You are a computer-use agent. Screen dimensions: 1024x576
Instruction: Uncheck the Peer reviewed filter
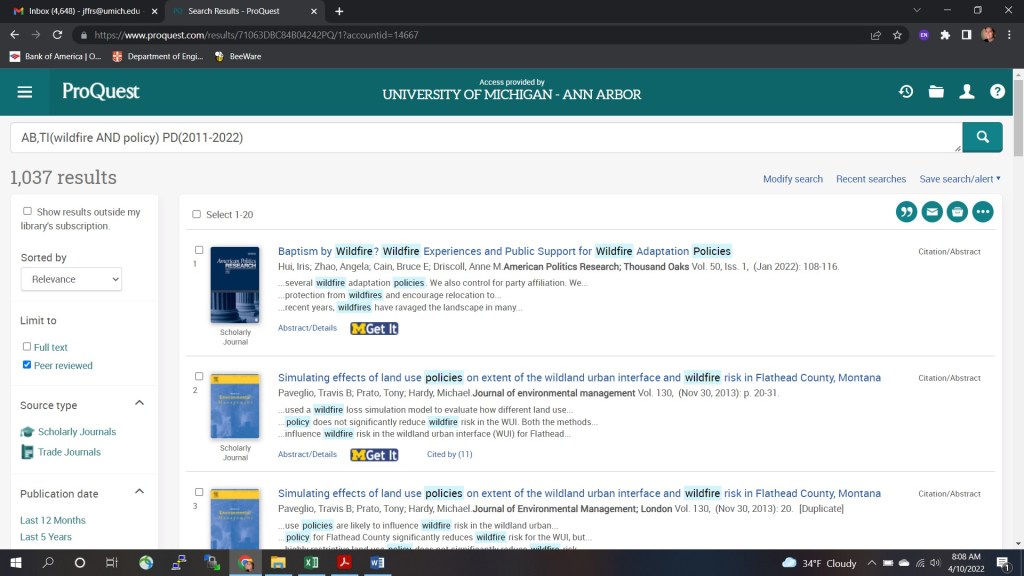(27, 365)
